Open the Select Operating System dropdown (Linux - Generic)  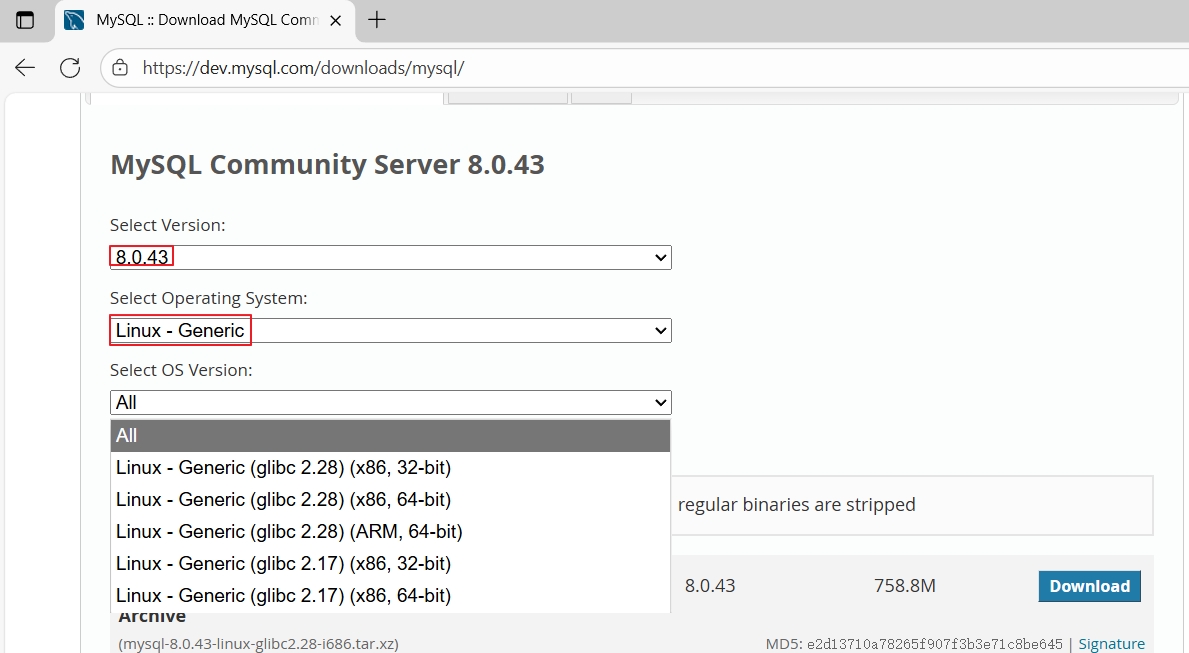(391, 330)
